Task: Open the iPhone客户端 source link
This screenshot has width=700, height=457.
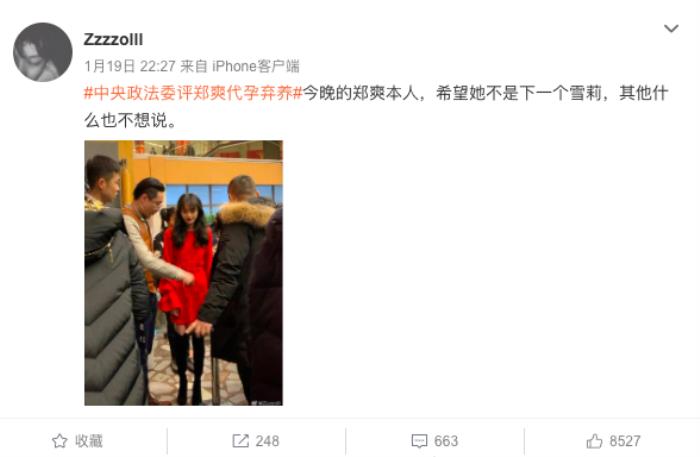Action: (256, 66)
